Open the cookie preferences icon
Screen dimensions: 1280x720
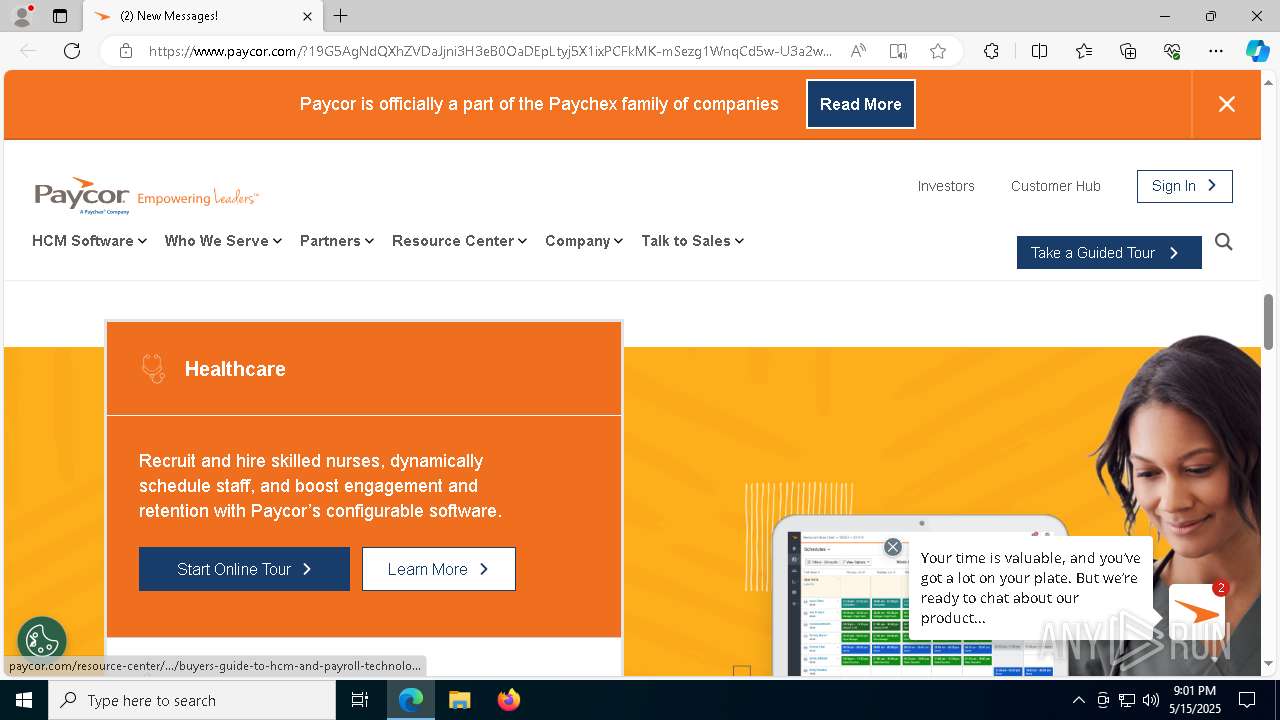[42, 641]
